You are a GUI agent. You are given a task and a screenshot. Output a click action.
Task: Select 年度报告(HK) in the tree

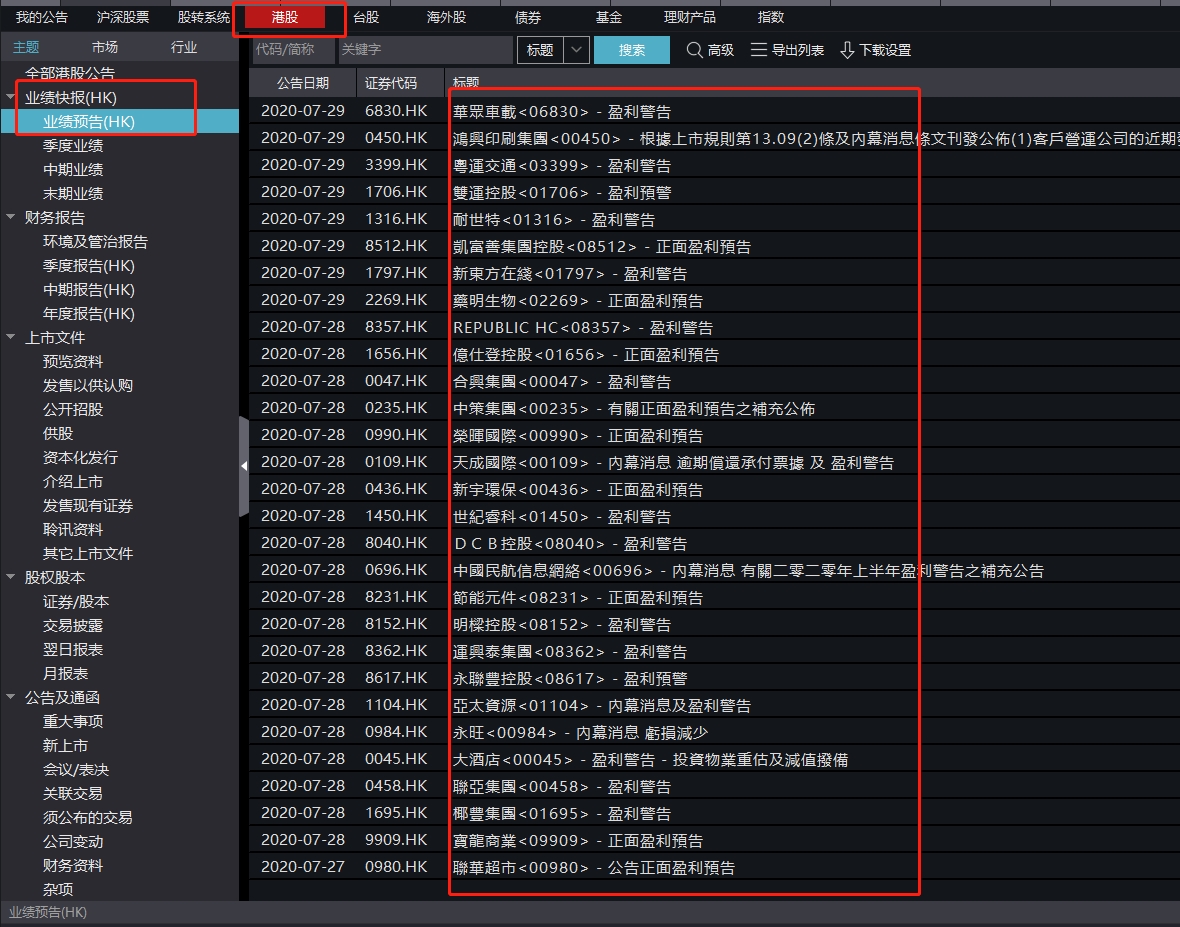(x=89, y=314)
